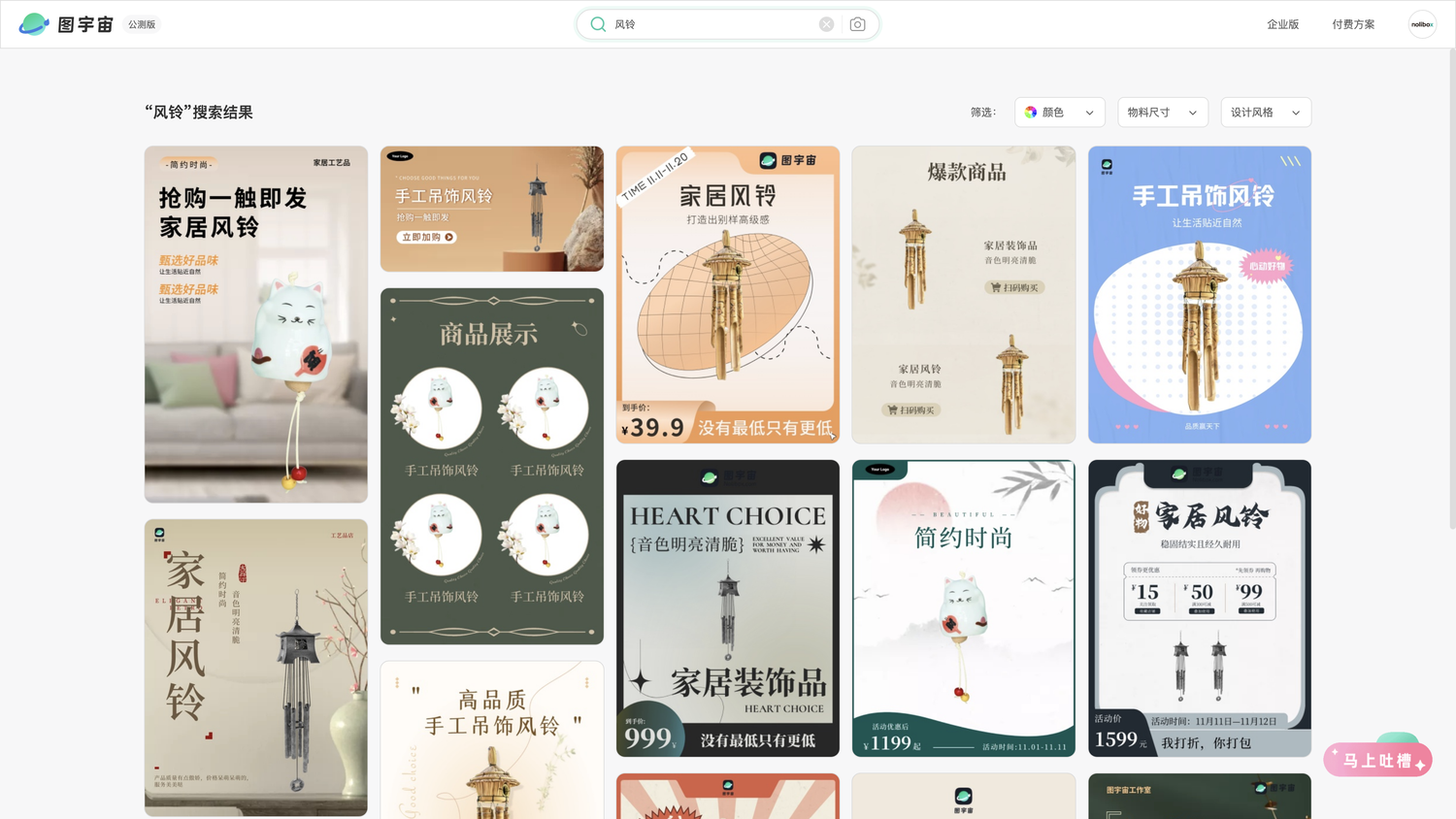Click the color wheel icon in filter
The image size is (1456, 819).
click(1031, 113)
